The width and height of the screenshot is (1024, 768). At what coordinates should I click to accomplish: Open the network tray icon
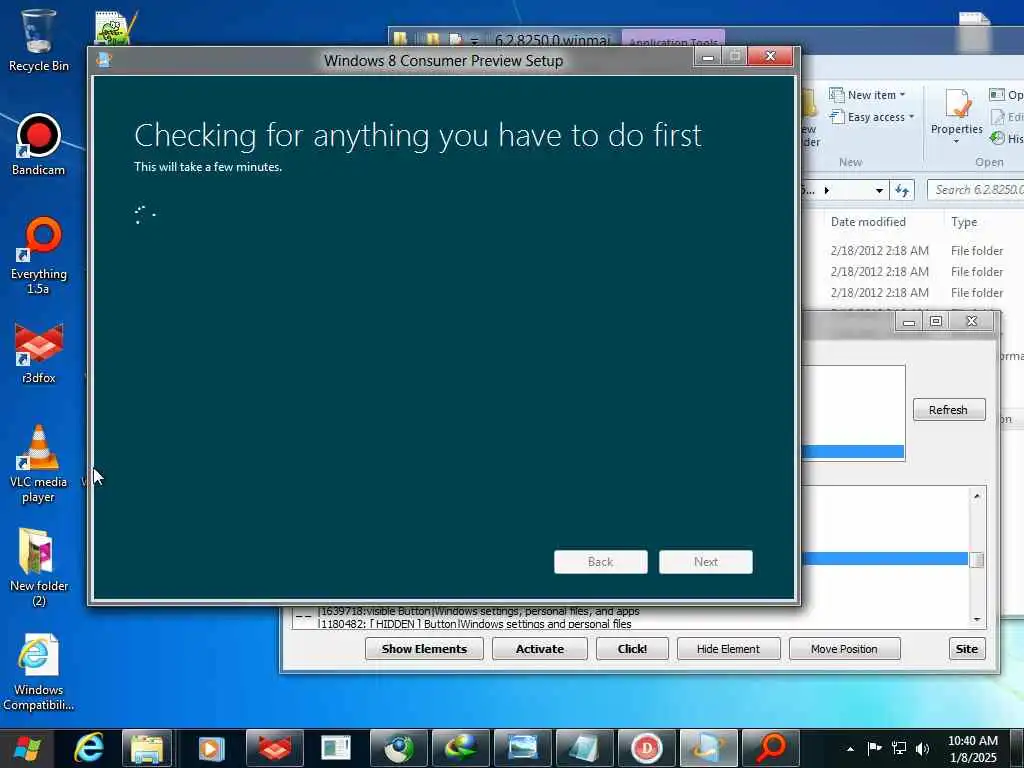click(899, 748)
